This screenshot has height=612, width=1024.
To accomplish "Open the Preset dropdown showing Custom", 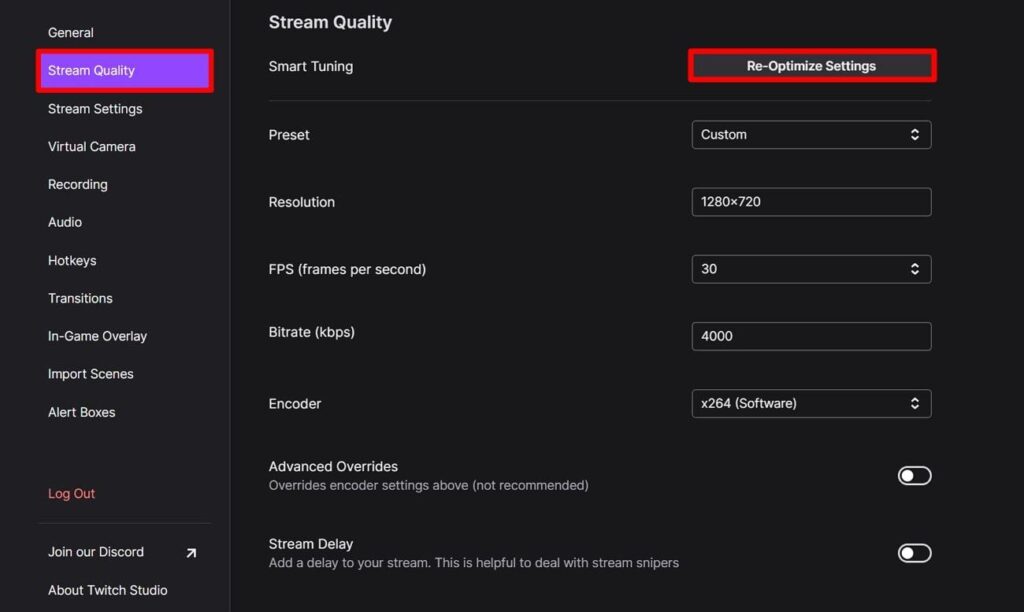I will (811, 134).
